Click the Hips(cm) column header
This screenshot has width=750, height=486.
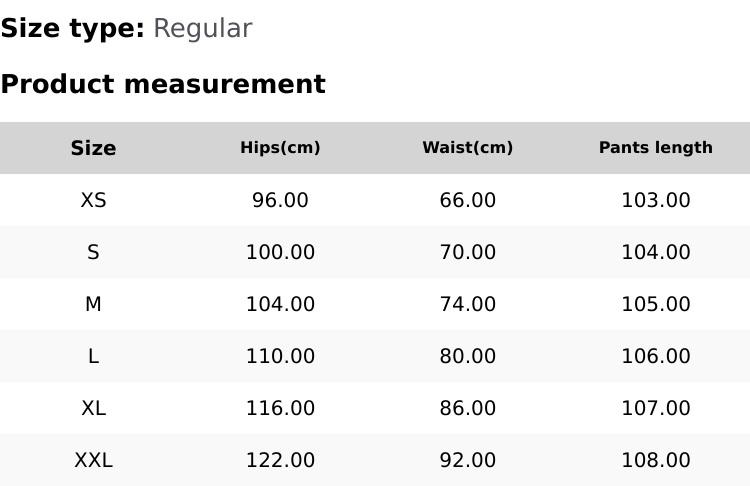tap(280, 148)
